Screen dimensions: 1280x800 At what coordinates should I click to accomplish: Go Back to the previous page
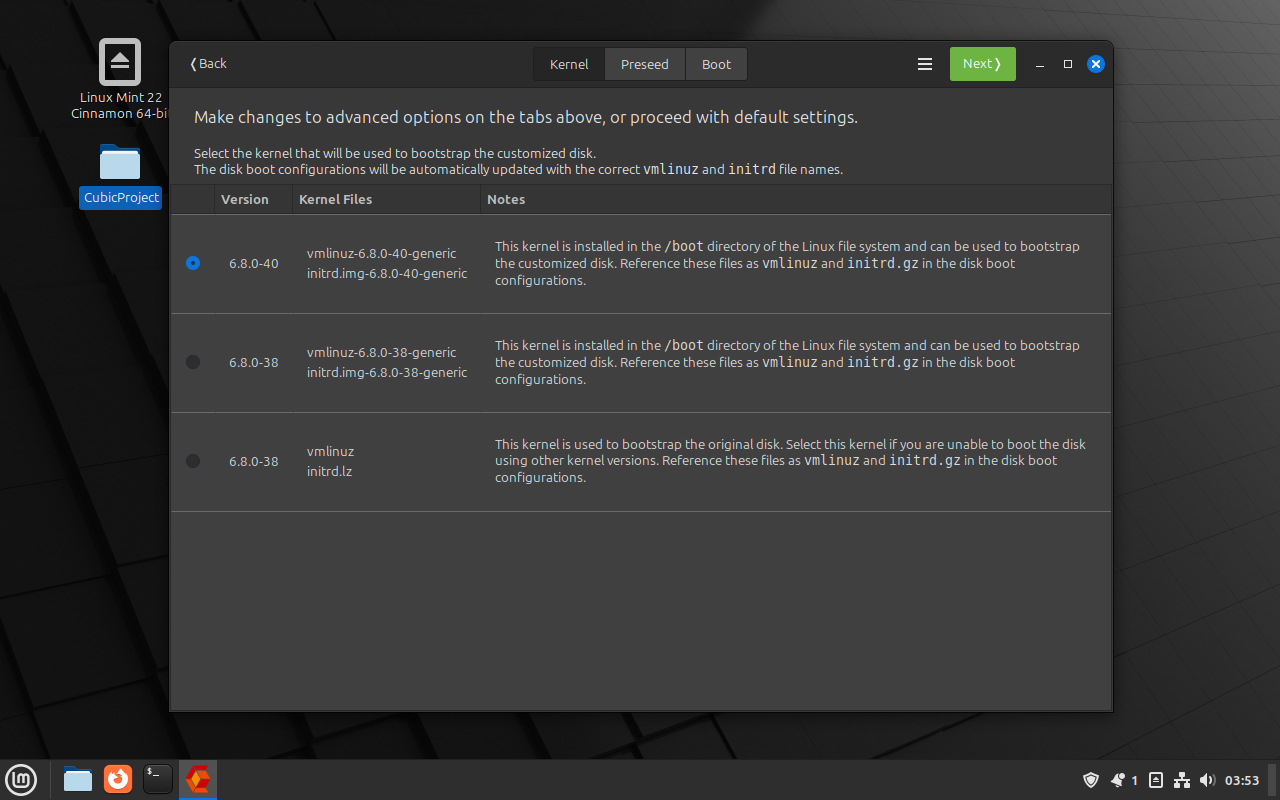[x=209, y=64]
